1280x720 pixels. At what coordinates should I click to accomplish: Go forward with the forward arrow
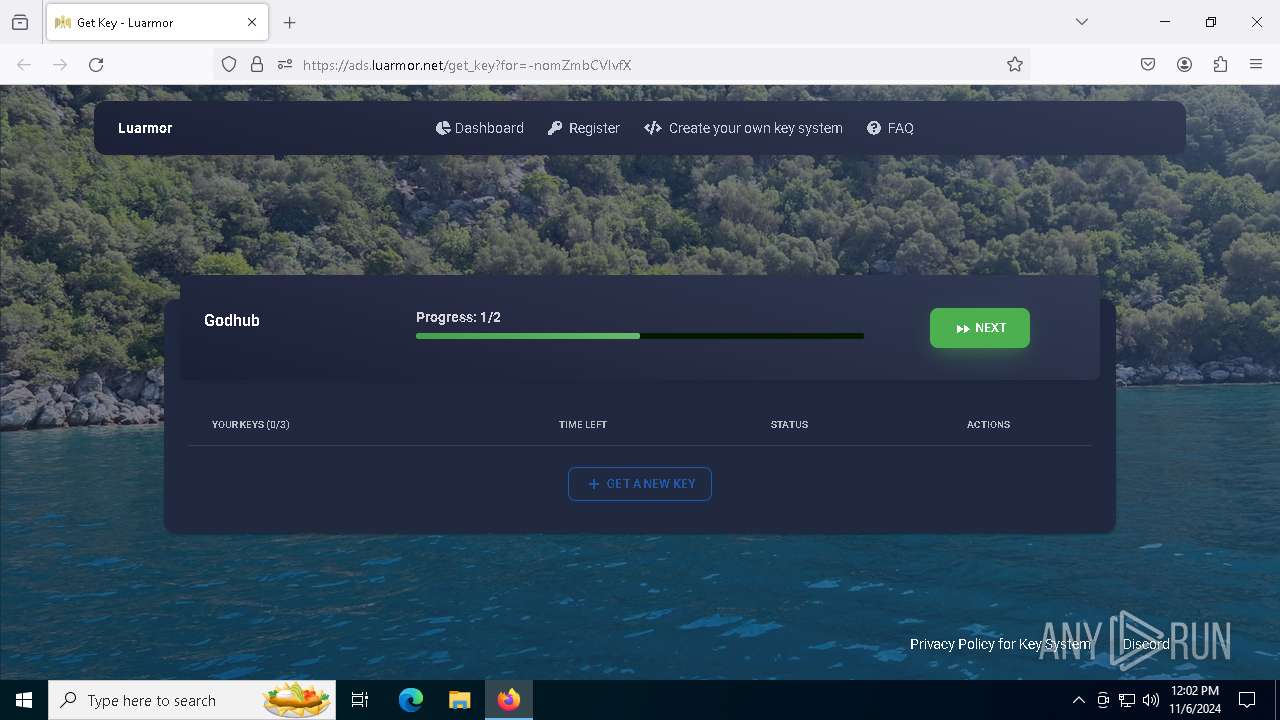(60, 65)
